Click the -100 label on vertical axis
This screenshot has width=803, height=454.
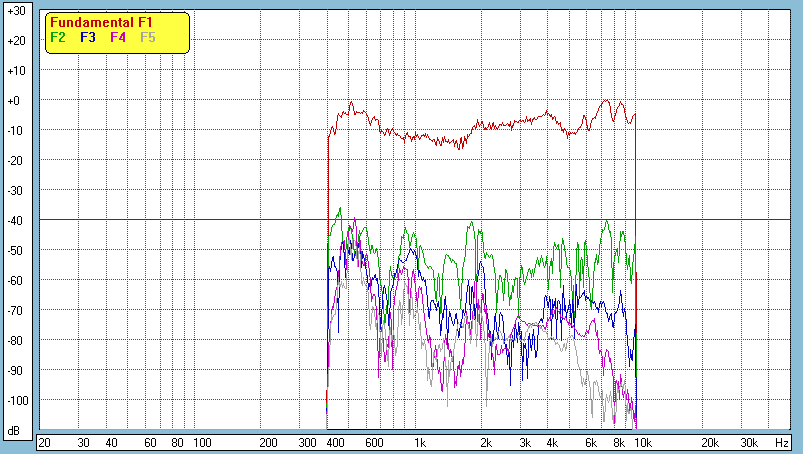coord(15,401)
